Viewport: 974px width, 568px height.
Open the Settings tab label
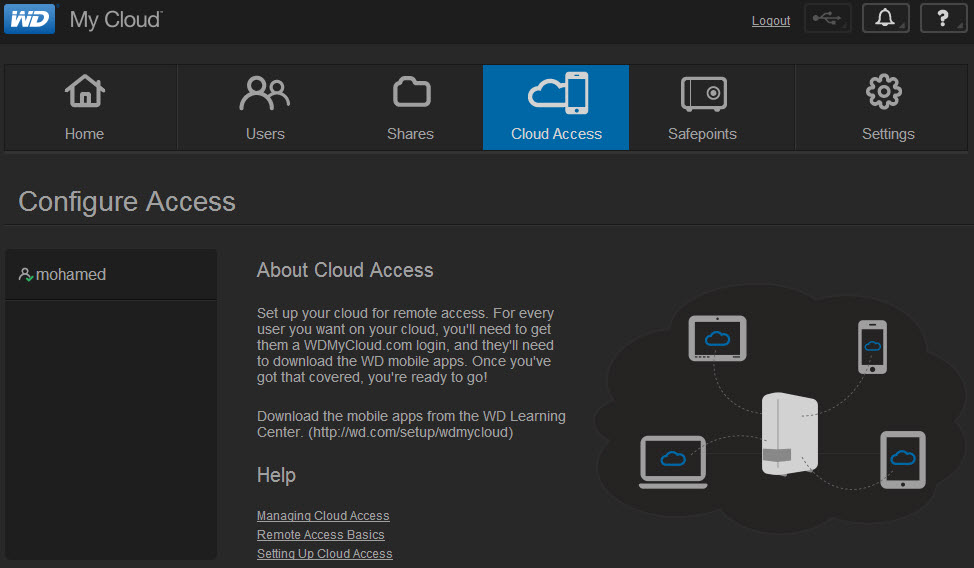coord(888,134)
